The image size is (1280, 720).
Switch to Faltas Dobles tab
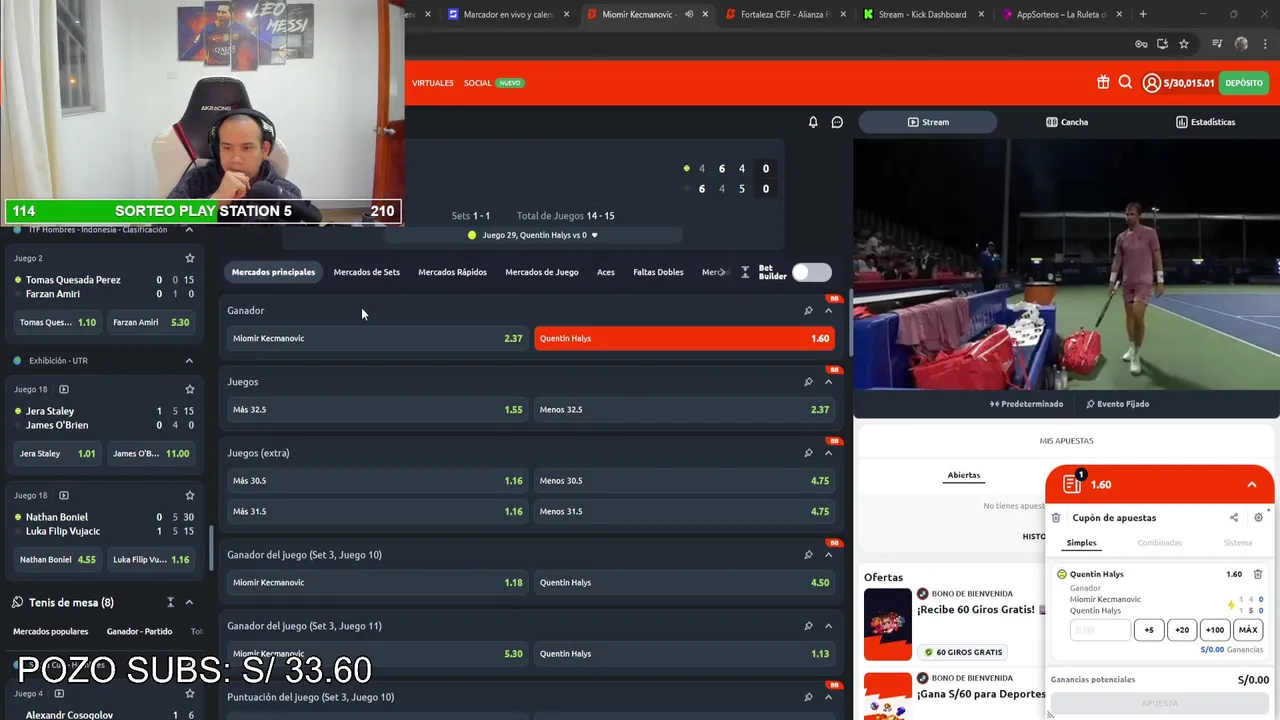click(658, 272)
